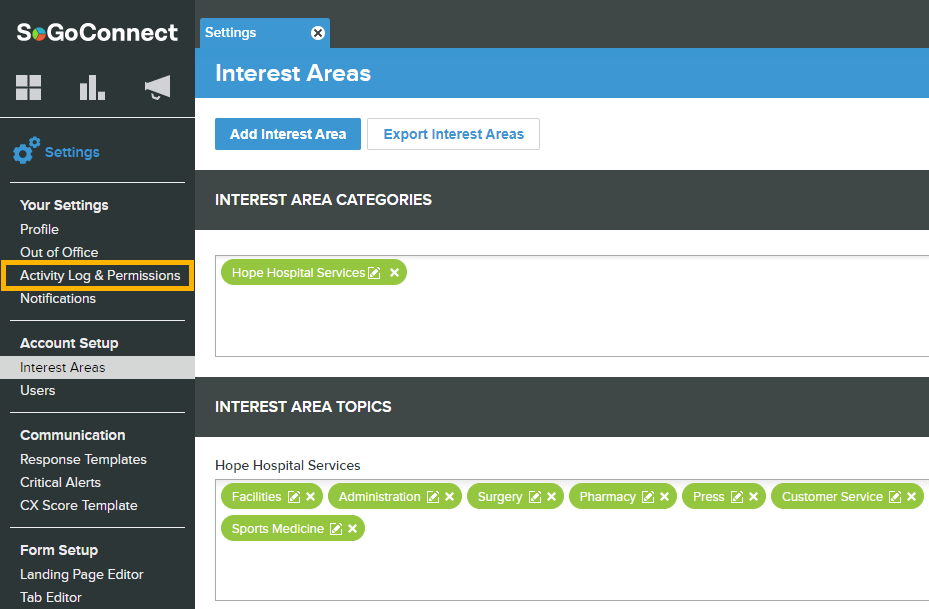929x609 pixels.
Task: Open the dashboard grid icon
Action: 29,88
